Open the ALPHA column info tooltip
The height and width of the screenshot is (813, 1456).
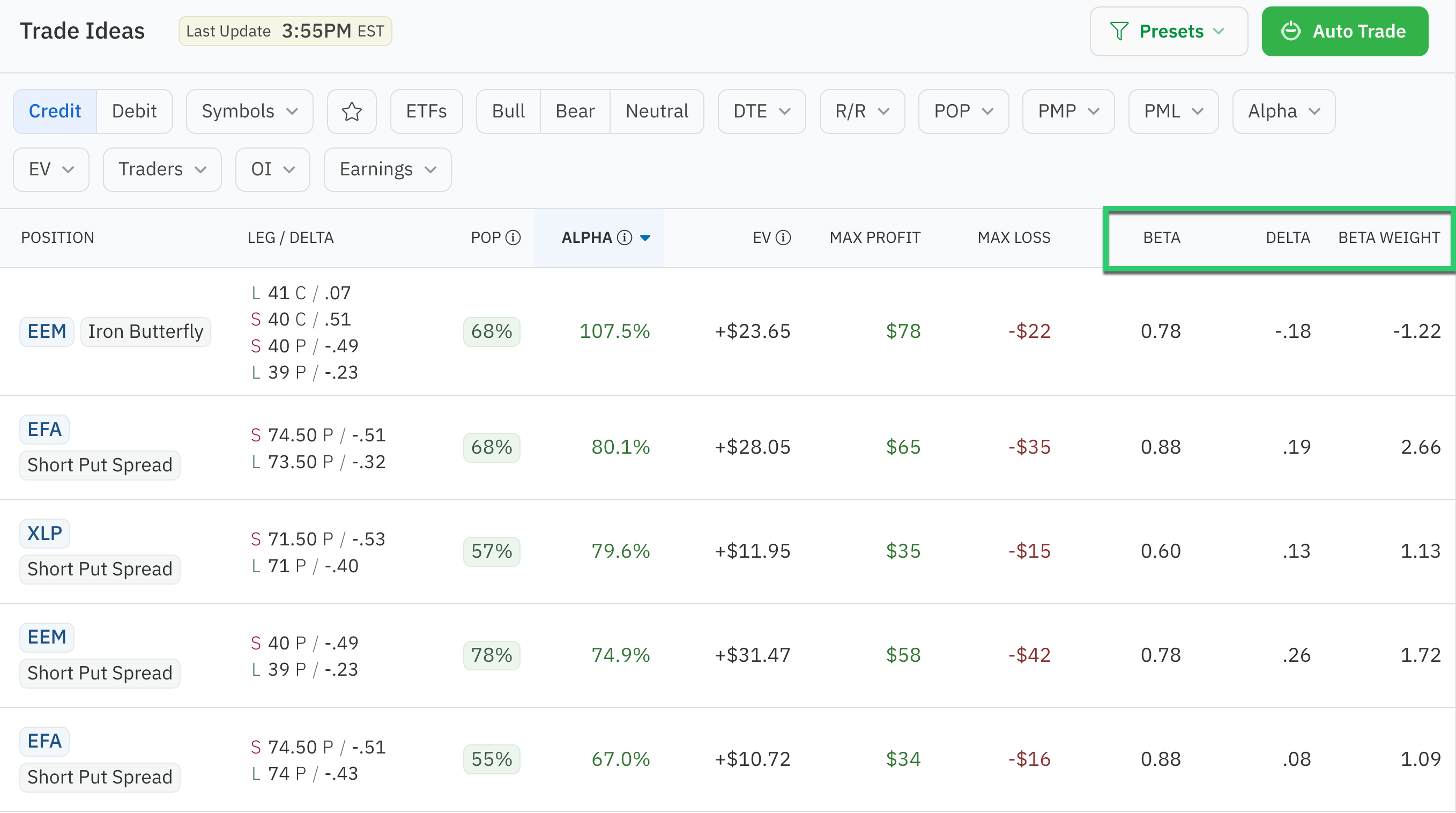(x=624, y=238)
